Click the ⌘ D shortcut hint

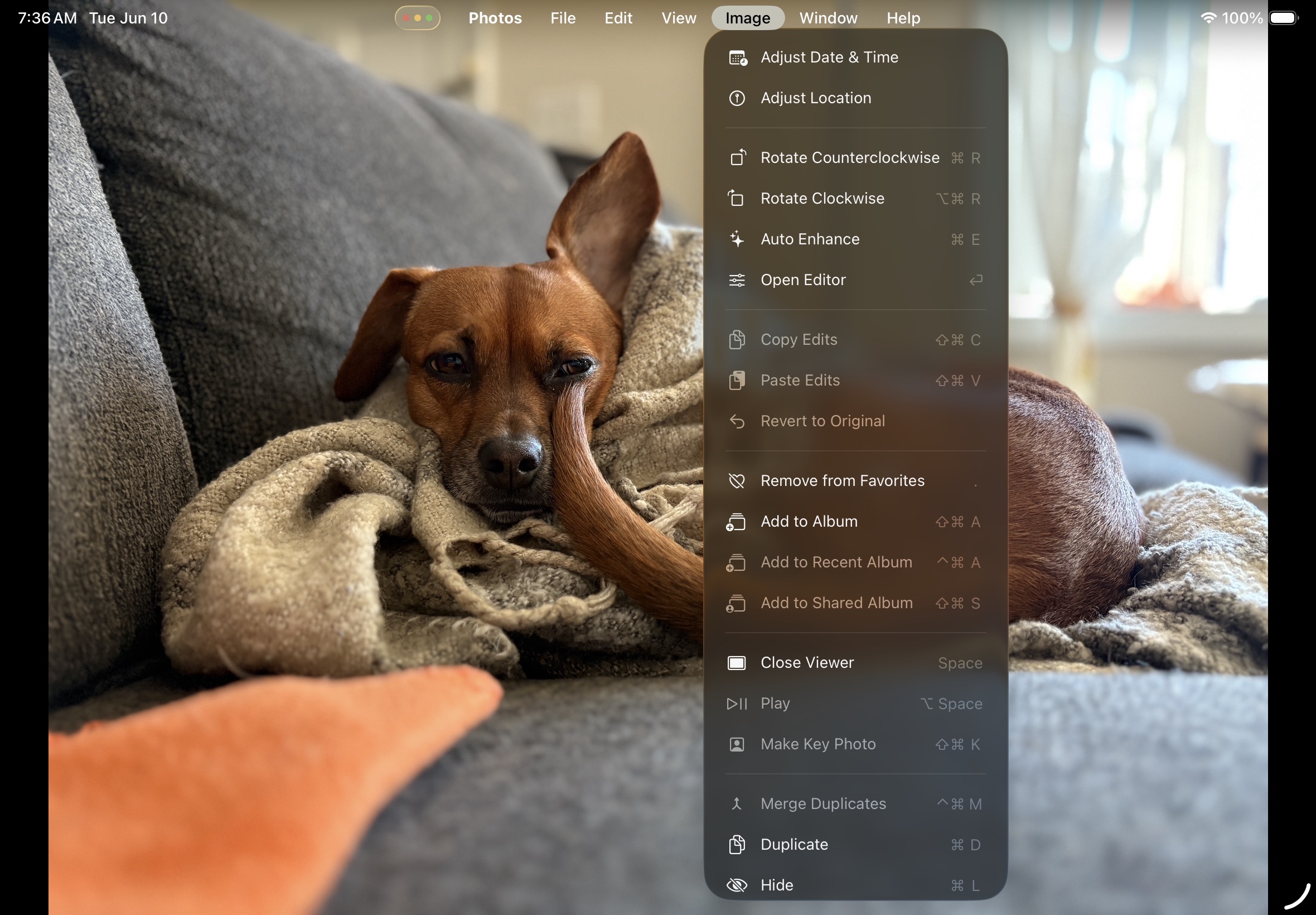965,845
